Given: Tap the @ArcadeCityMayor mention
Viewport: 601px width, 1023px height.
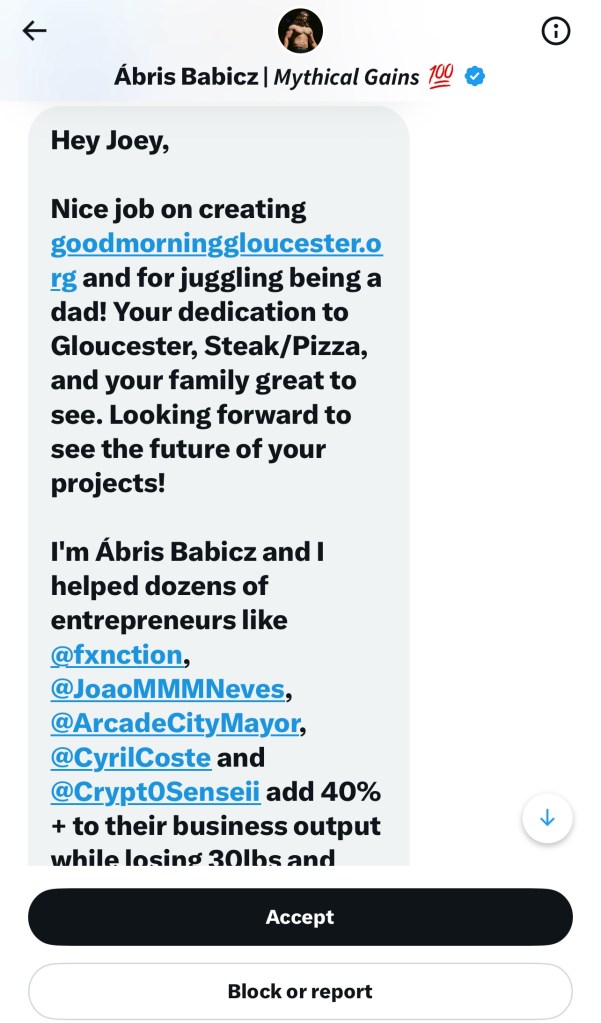Looking at the screenshot, I should pos(175,723).
